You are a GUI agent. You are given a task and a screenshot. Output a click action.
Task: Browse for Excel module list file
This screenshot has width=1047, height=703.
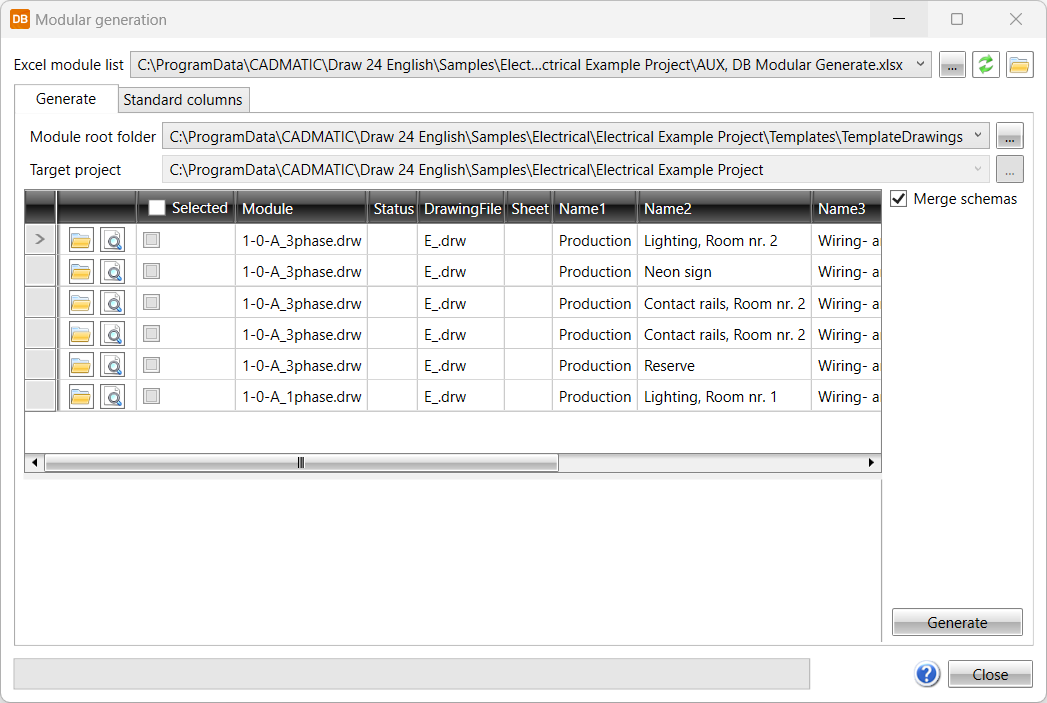click(952, 65)
